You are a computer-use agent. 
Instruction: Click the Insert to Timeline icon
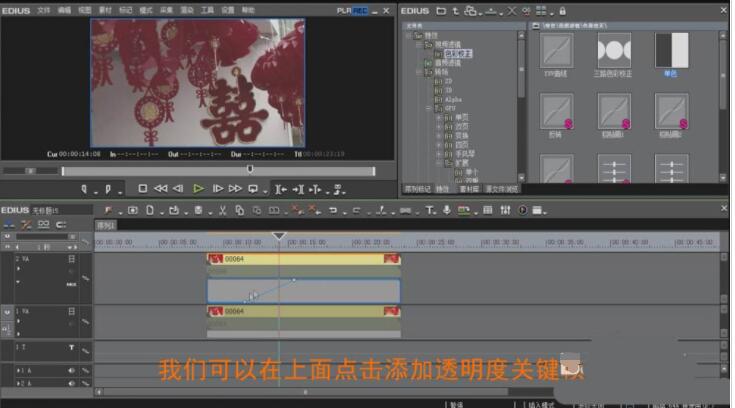(281, 189)
